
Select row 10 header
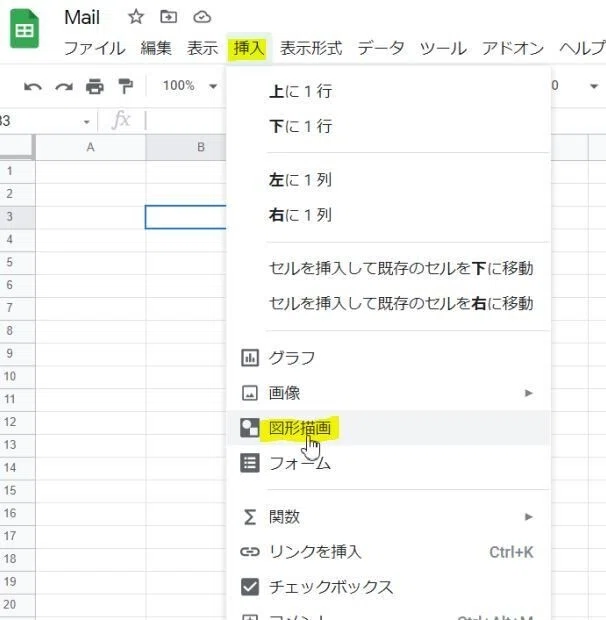click(x=17, y=376)
